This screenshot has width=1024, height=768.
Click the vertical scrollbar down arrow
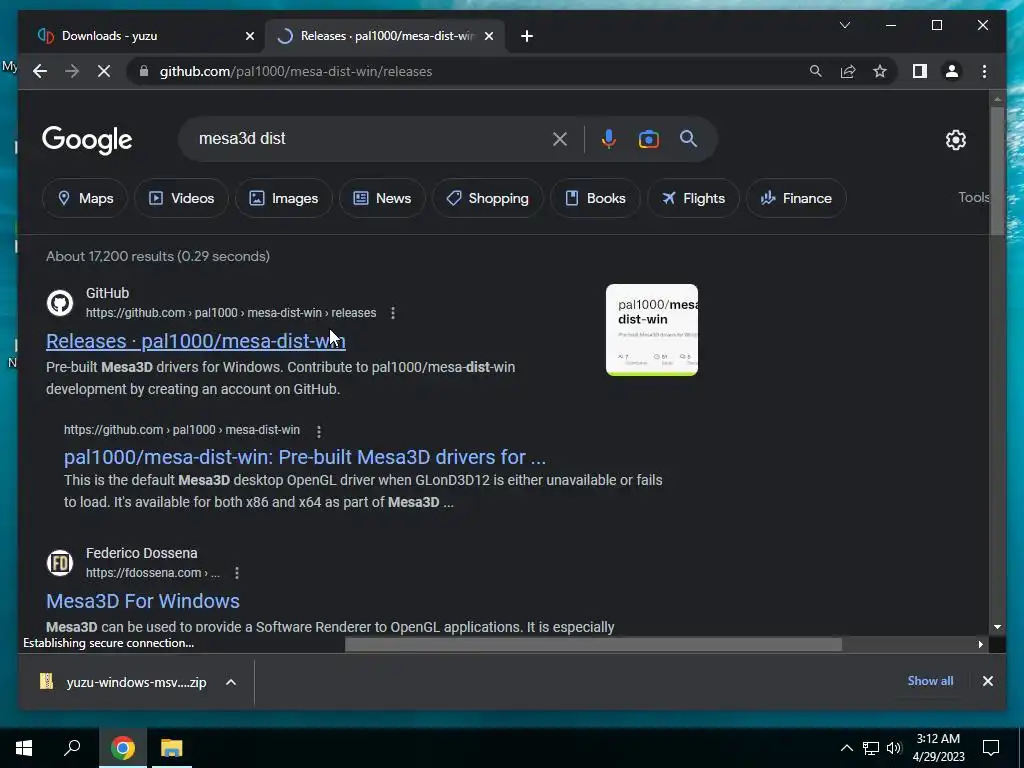pyautogui.click(x=997, y=627)
